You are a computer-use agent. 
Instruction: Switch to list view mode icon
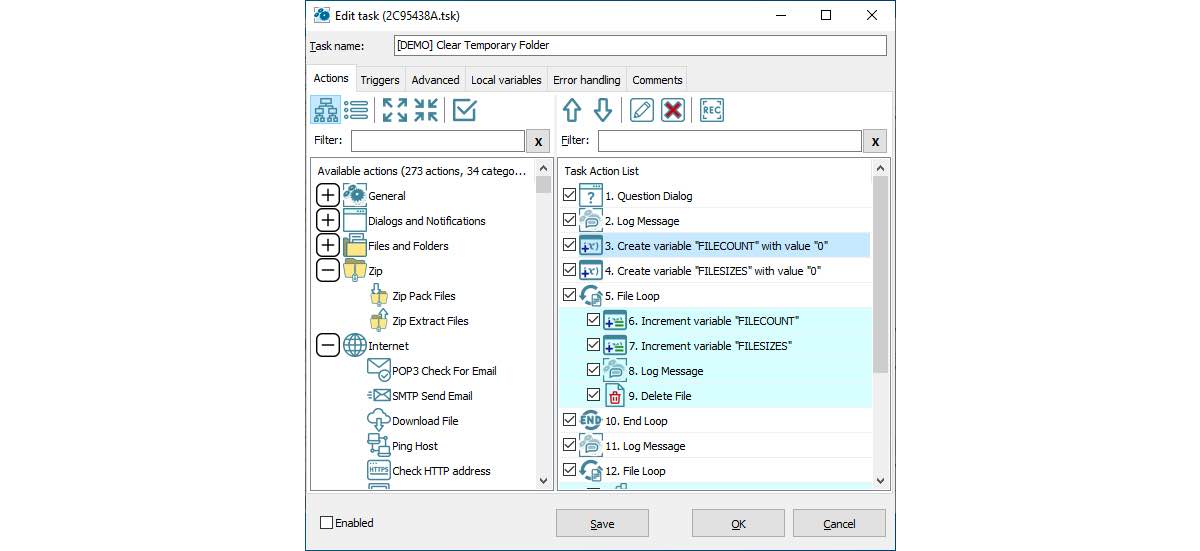tap(356, 110)
